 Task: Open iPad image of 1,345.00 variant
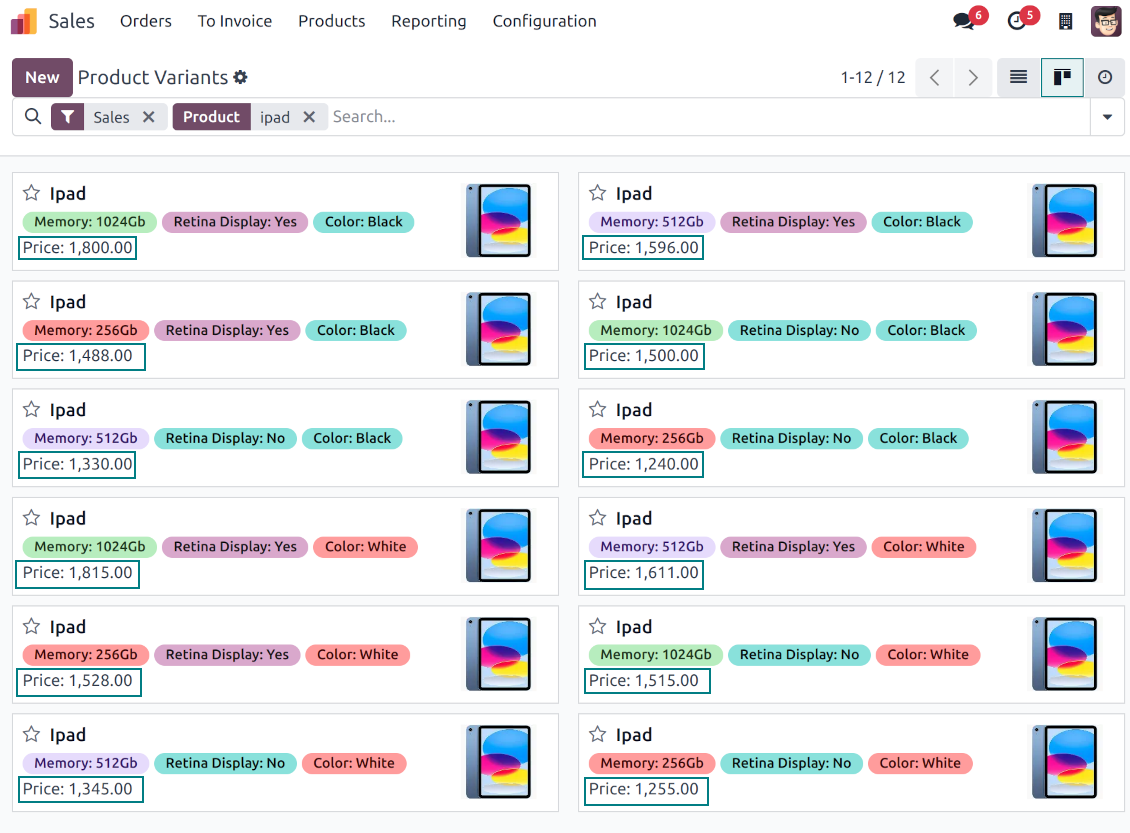coord(499,762)
